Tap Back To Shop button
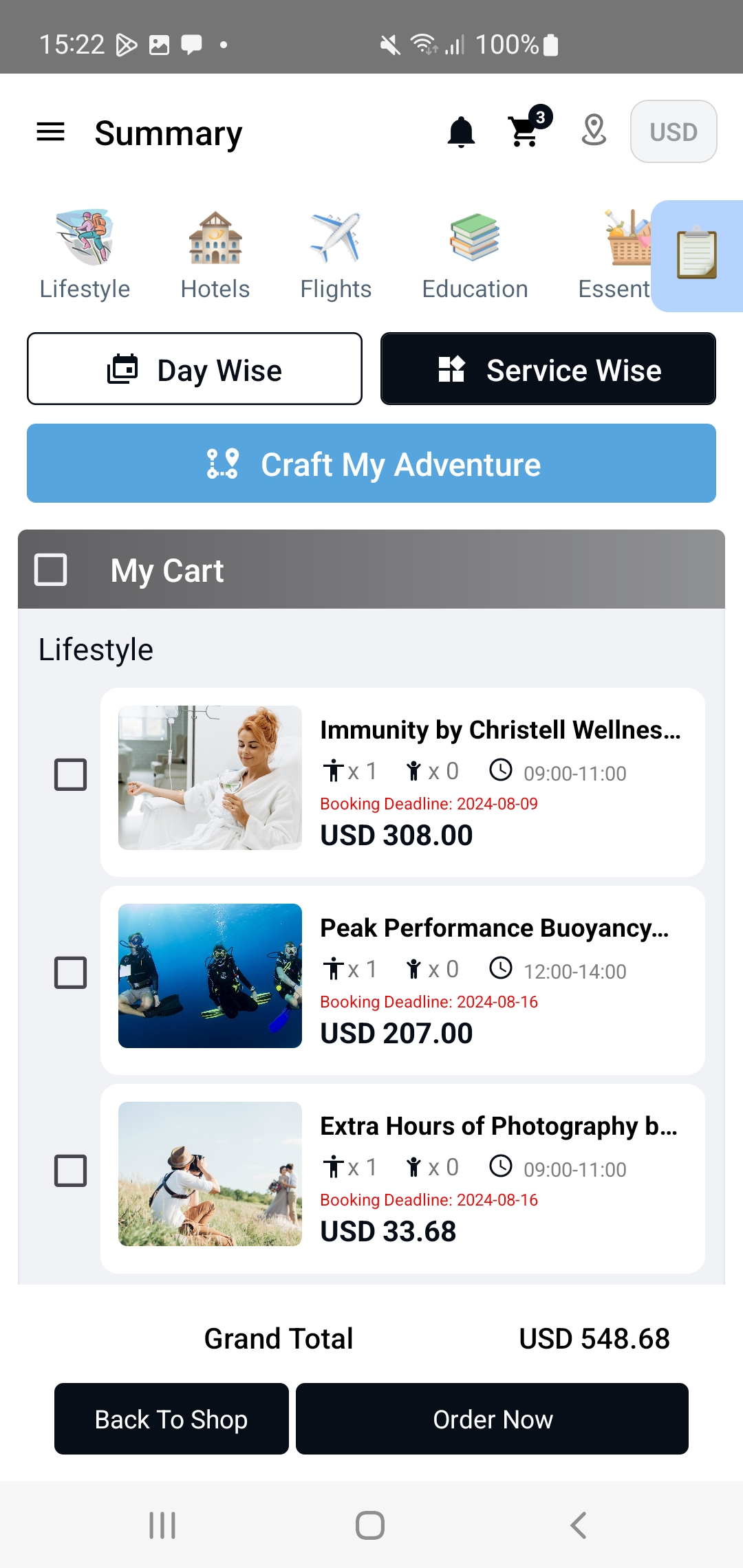This screenshot has height=1568, width=743. [x=171, y=1419]
